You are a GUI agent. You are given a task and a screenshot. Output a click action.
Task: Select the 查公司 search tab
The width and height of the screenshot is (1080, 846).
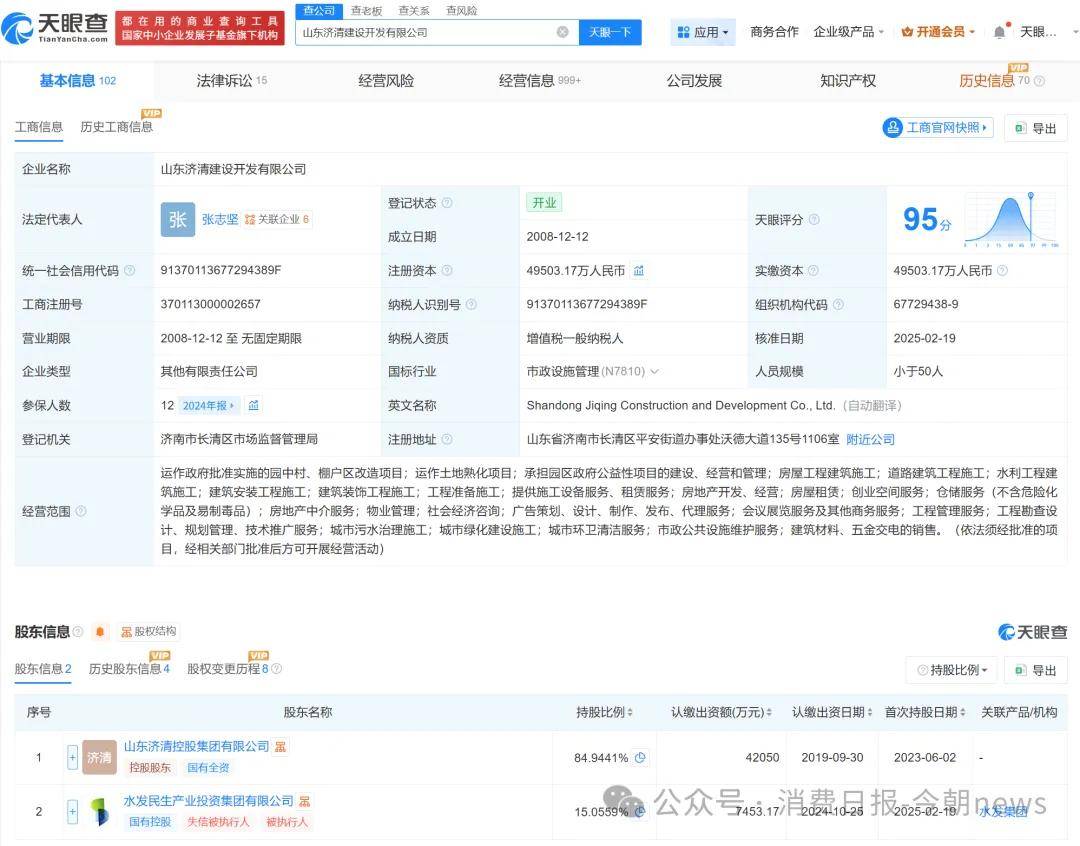tap(319, 10)
